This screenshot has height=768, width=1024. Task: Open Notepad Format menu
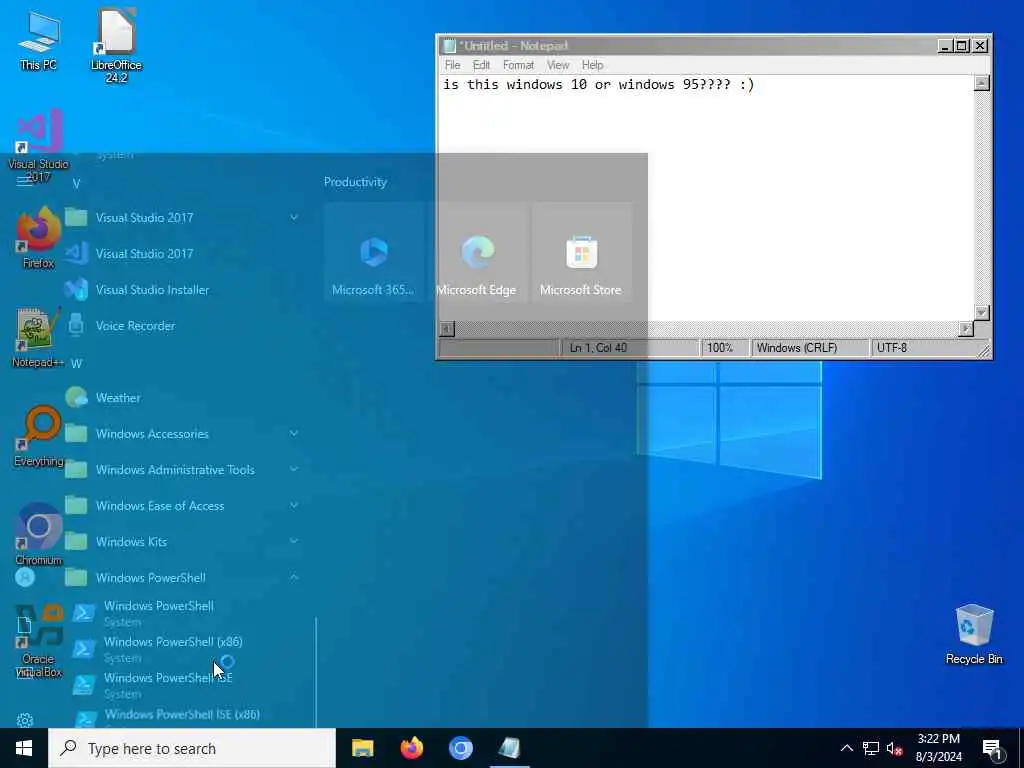click(519, 65)
